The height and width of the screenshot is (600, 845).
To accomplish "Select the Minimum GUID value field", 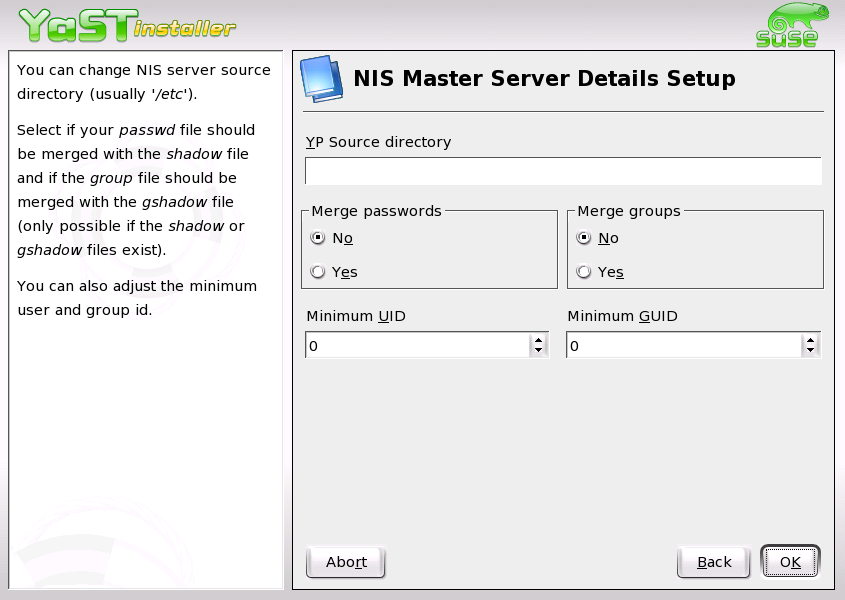I will pos(685,345).
